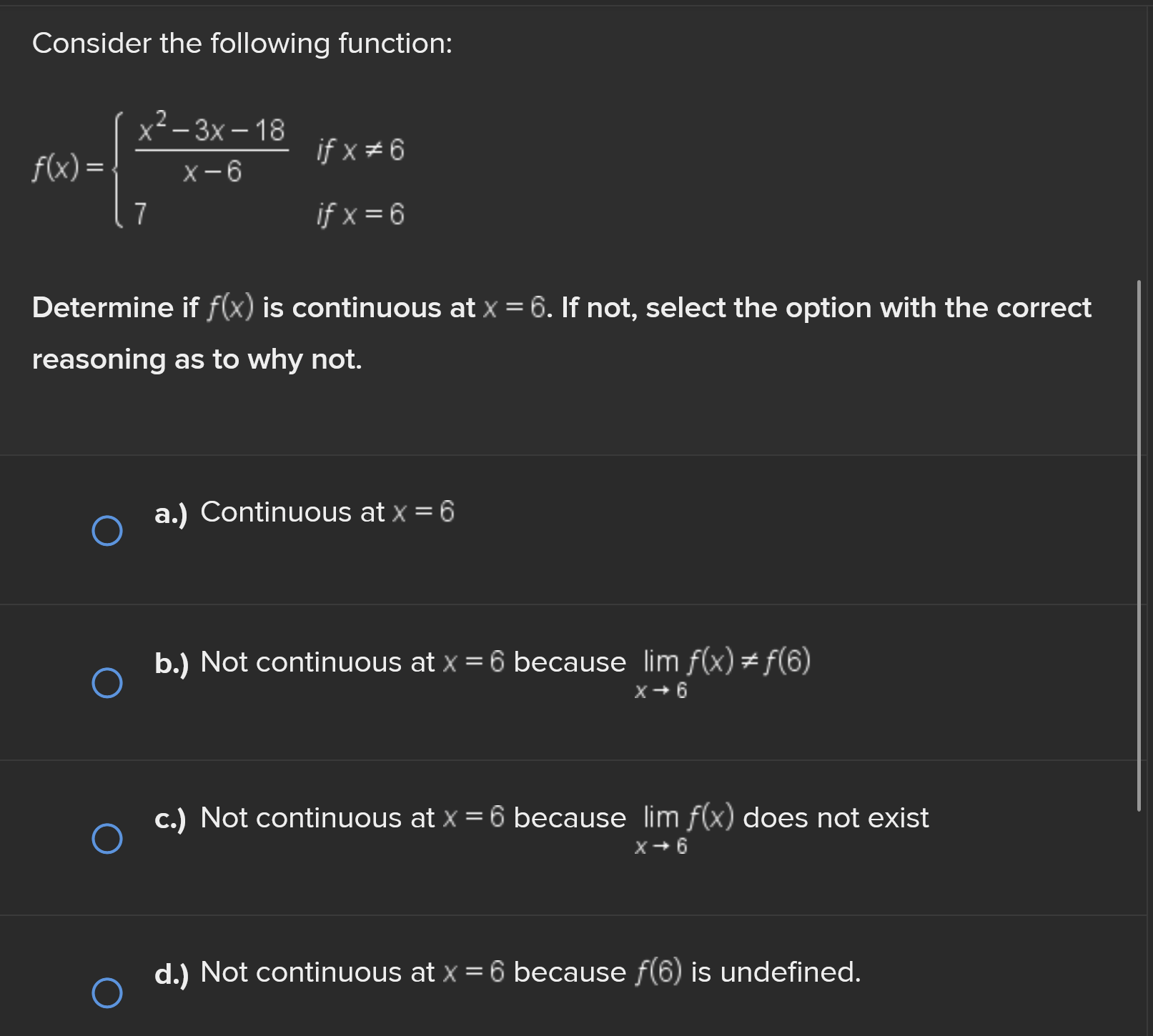Click the 'if x ≠ 6' condition

click(360, 150)
